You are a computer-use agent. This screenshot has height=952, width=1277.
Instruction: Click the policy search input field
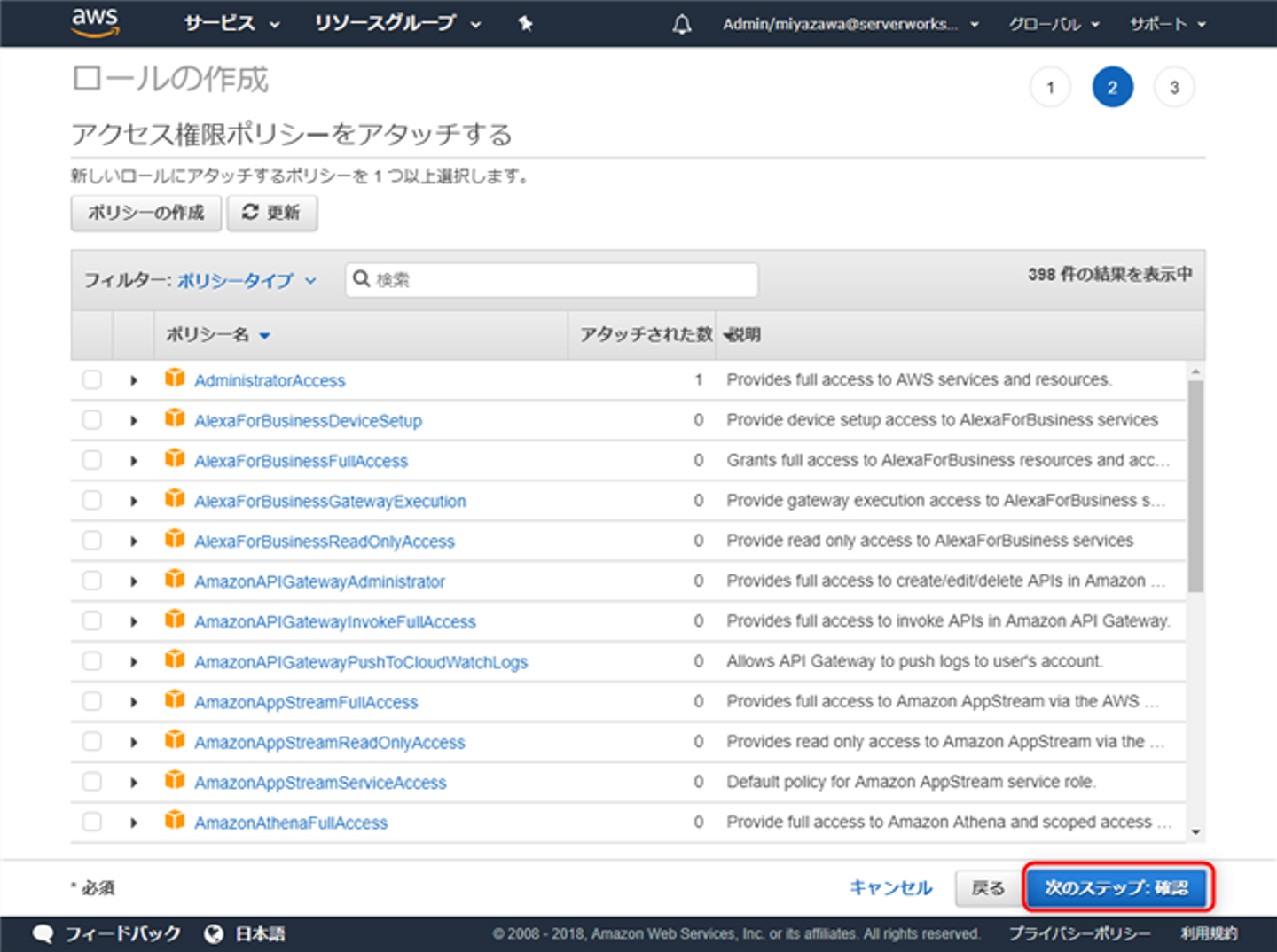point(552,279)
